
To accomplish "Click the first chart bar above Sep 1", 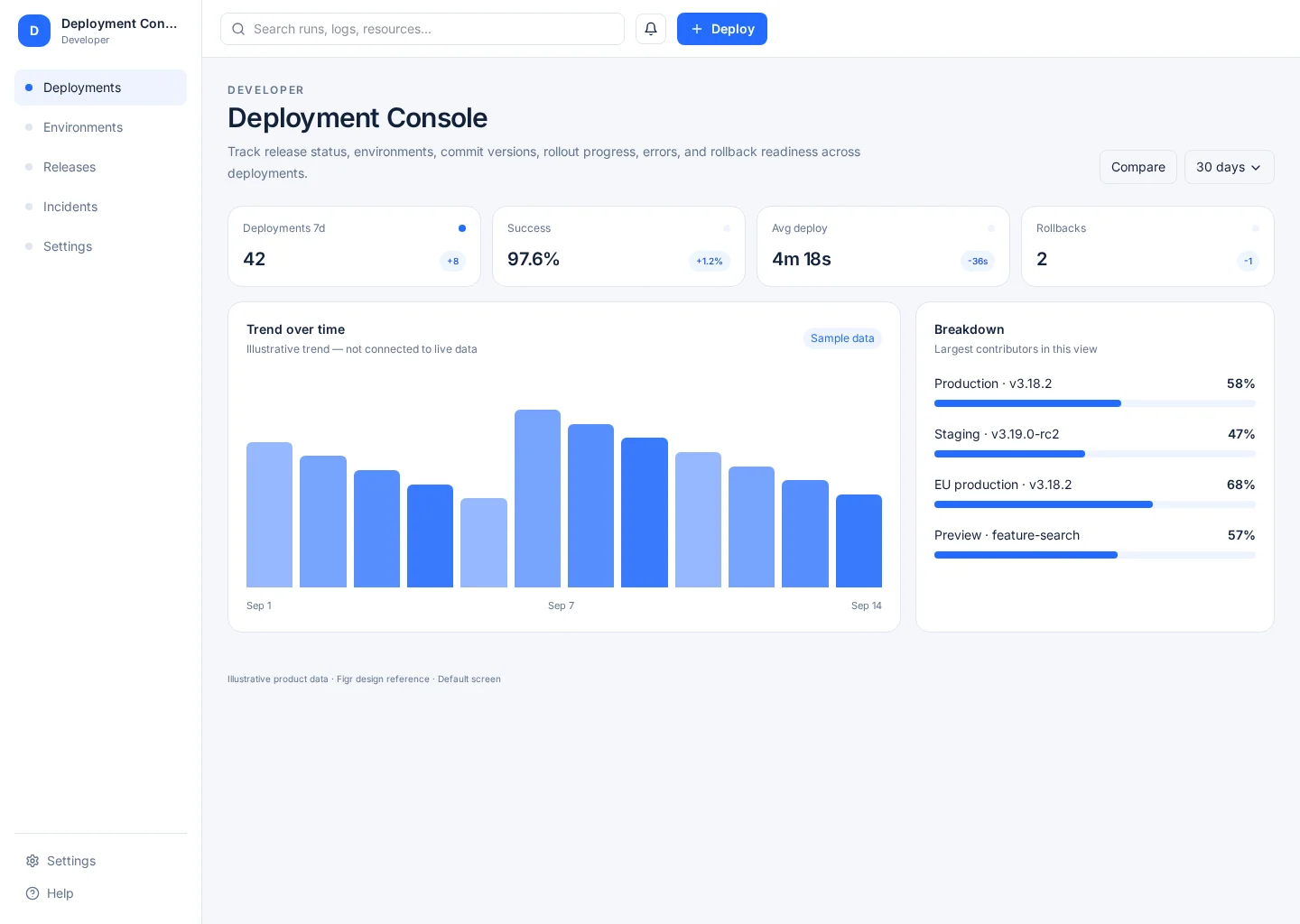I will 269,514.
